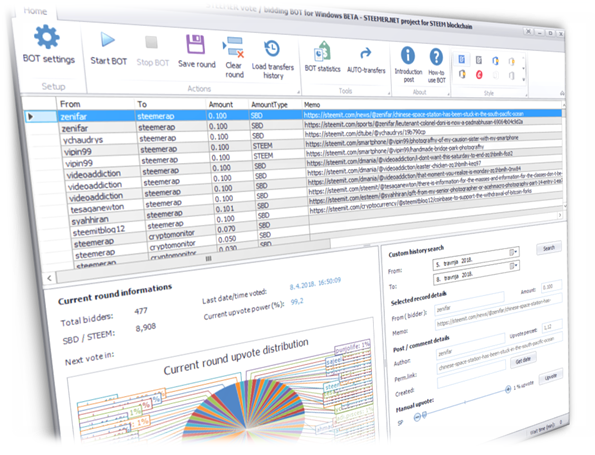Click the middle of the manual upvote slider track
595x455 pixels.
[x=465, y=403]
